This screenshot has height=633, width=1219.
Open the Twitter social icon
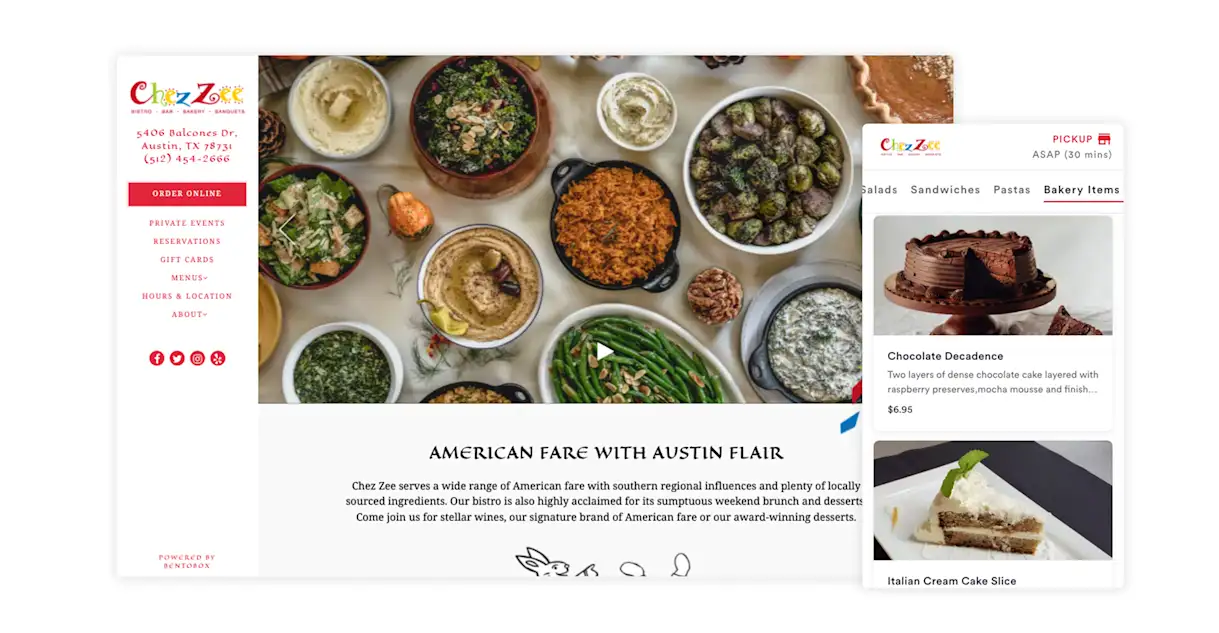tap(177, 358)
